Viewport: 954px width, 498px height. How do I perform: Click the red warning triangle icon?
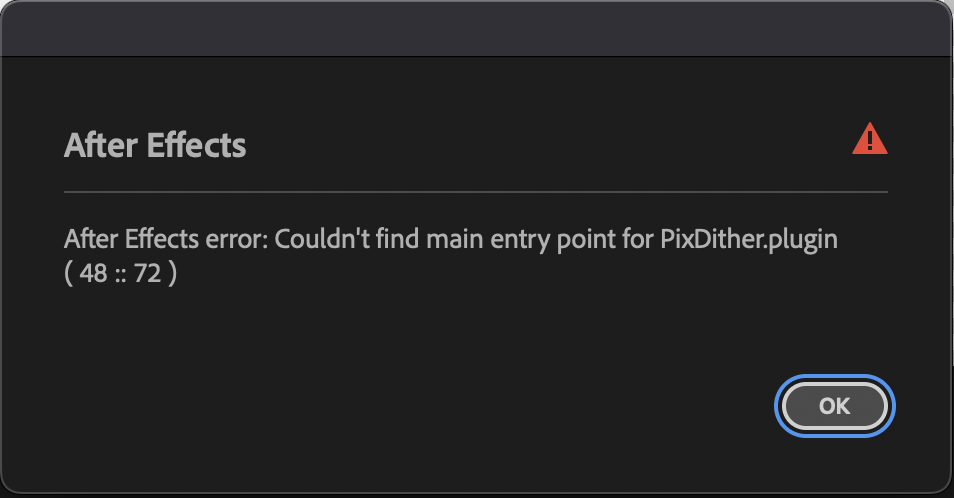pos(869,139)
